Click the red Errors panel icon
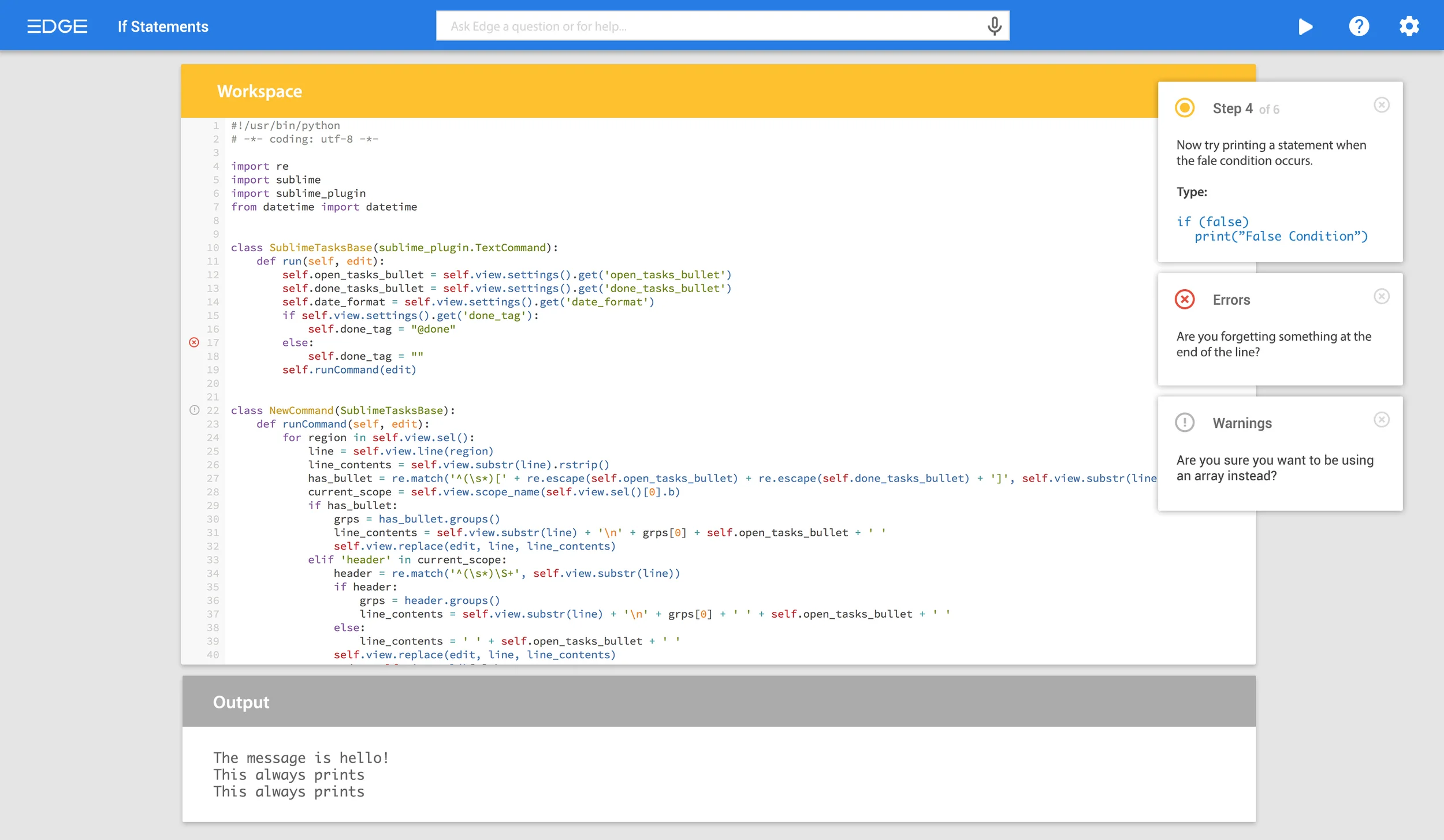 point(1185,299)
